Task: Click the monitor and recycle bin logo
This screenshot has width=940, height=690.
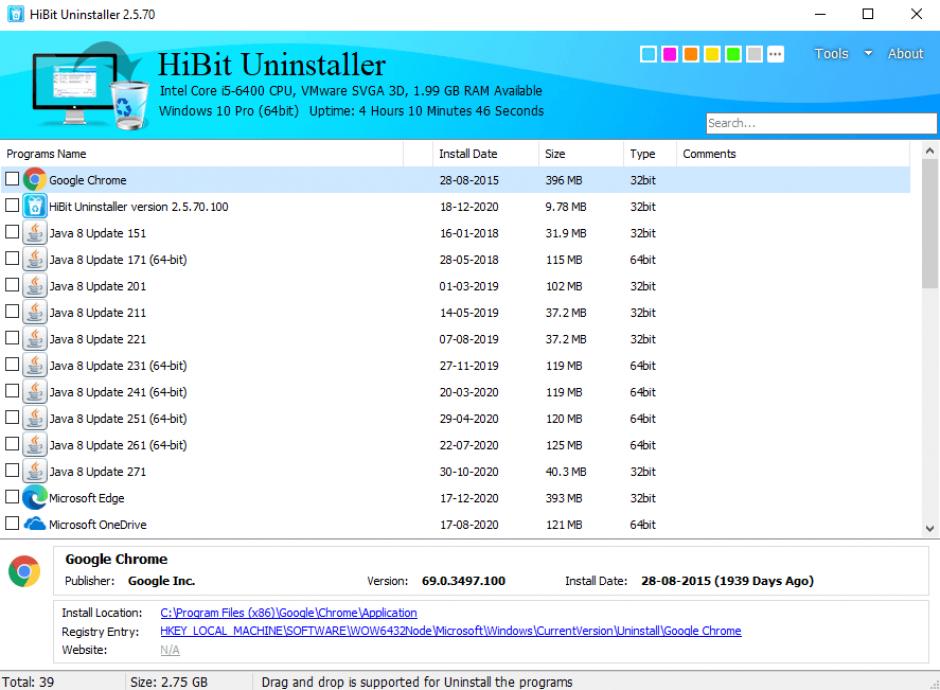Action: 90,86
